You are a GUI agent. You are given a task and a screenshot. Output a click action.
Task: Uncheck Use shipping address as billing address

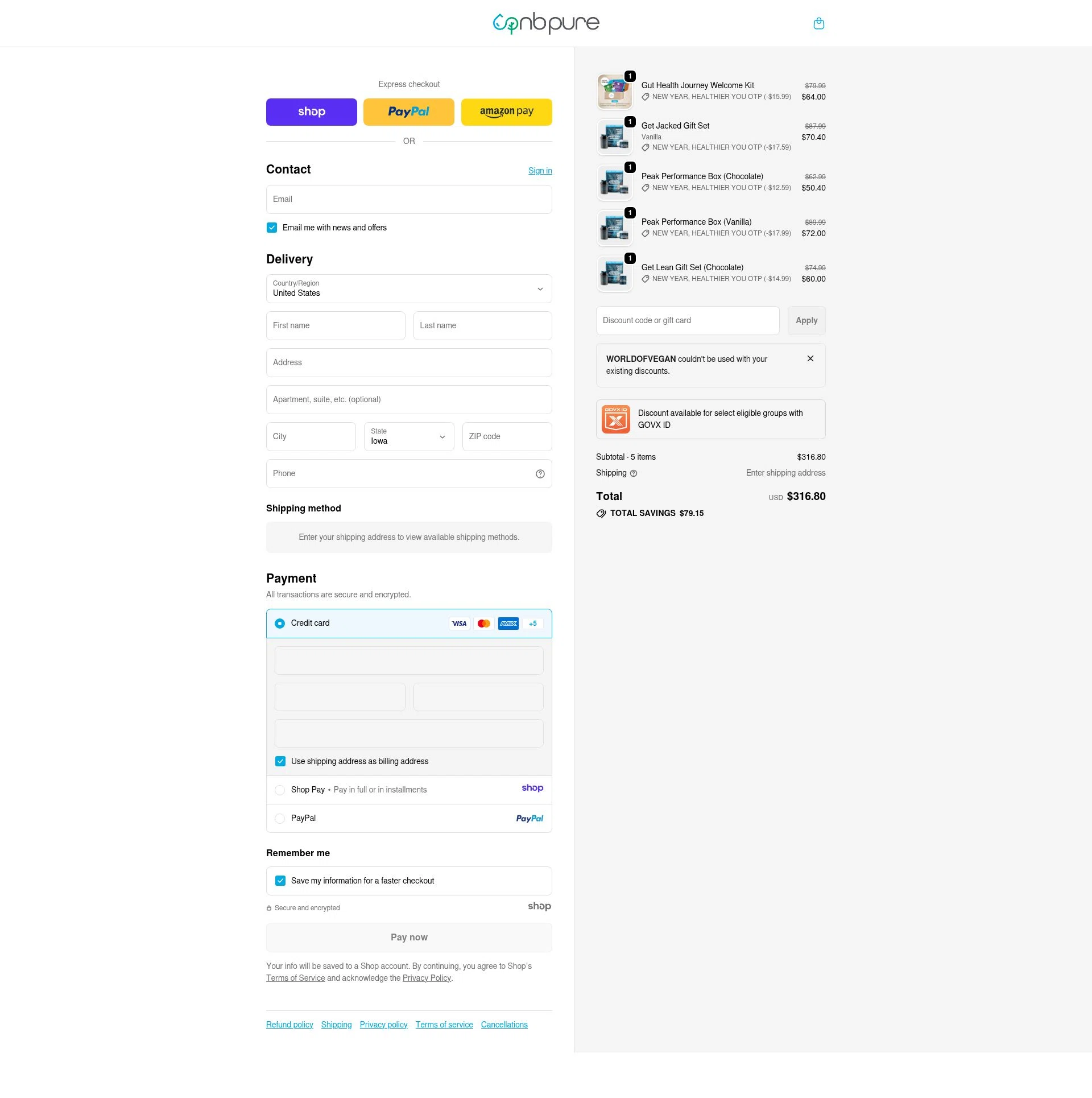click(x=280, y=761)
